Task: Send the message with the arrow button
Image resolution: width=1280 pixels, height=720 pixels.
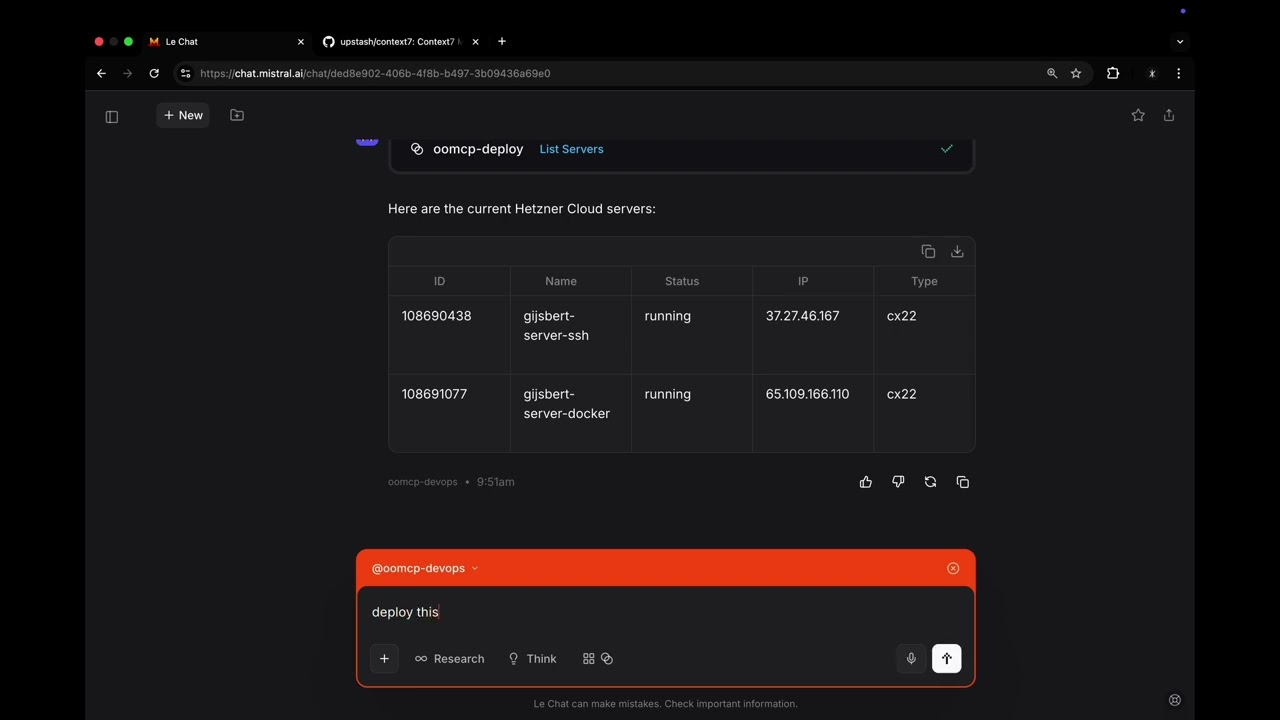Action: (x=947, y=659)
